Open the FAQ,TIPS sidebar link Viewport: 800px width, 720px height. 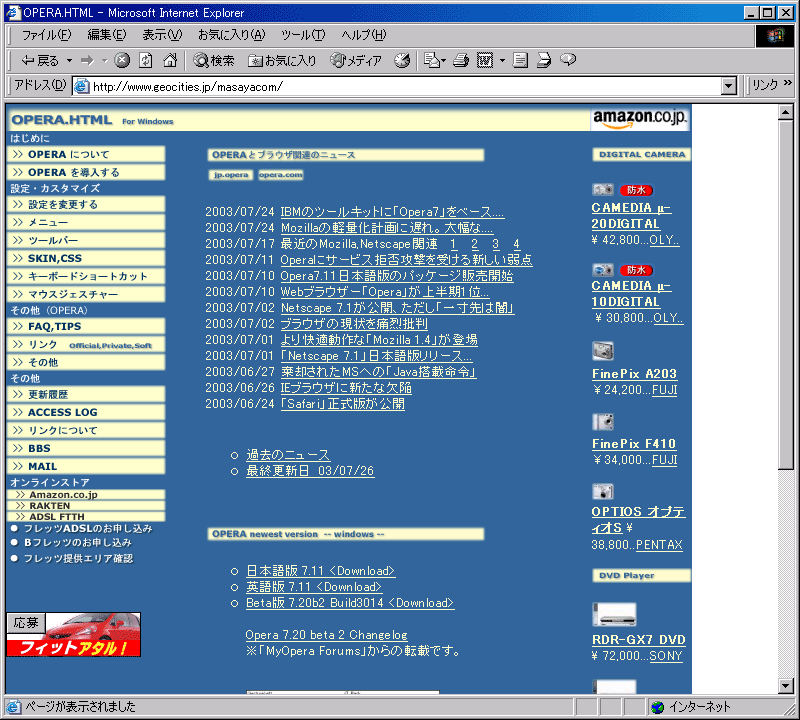tap(86, 326)
